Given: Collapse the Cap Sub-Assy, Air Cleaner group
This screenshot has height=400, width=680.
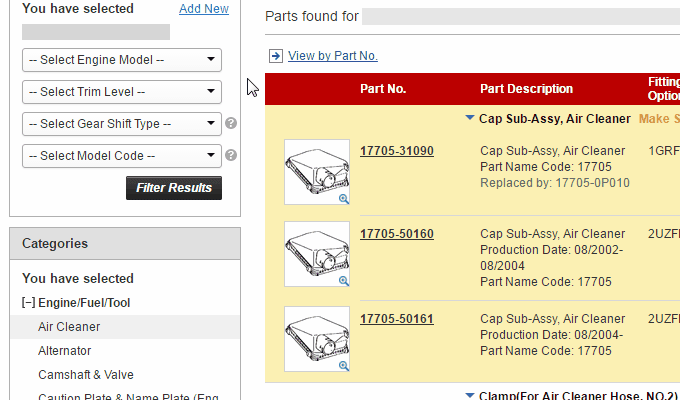Looking at the screenshot, I should [x=470, y=118].
